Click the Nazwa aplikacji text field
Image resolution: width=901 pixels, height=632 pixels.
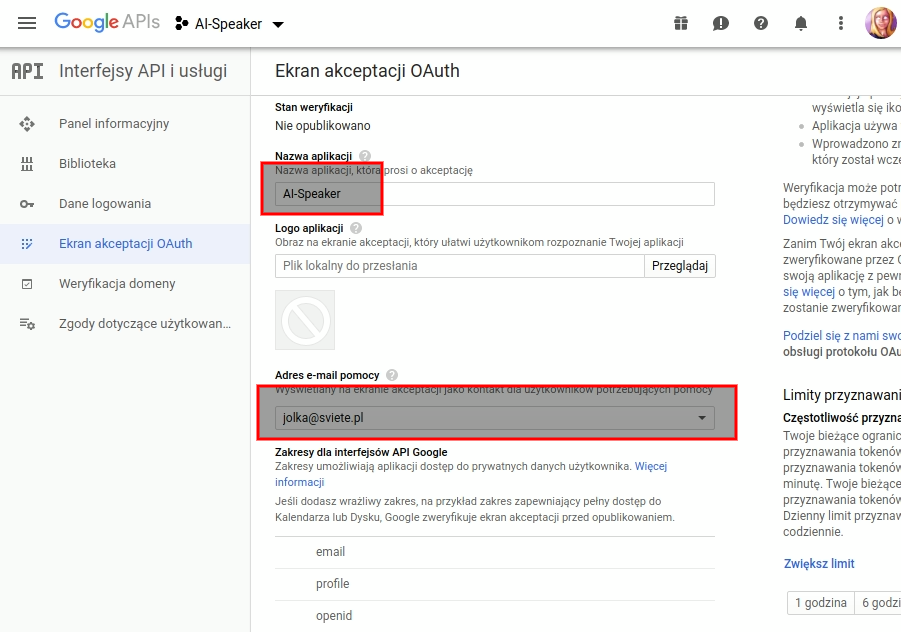(x=495, y=194)
